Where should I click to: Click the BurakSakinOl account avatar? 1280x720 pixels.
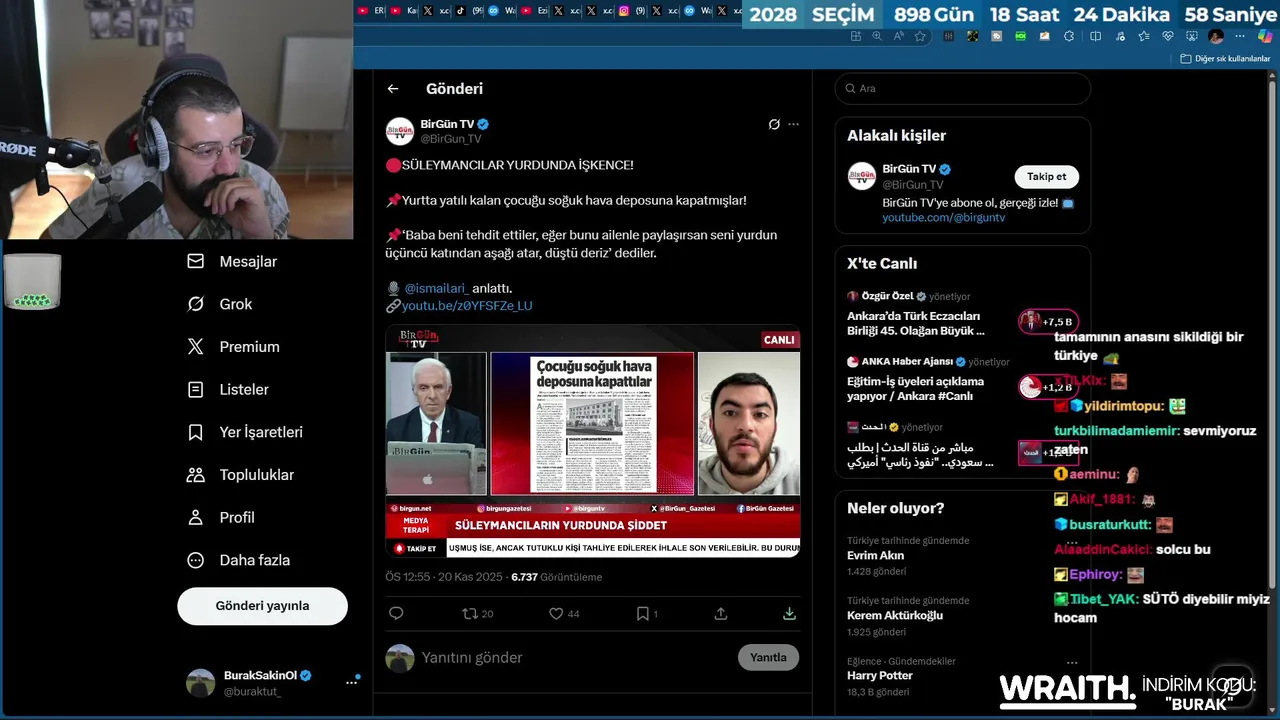(x=200, y=683)
